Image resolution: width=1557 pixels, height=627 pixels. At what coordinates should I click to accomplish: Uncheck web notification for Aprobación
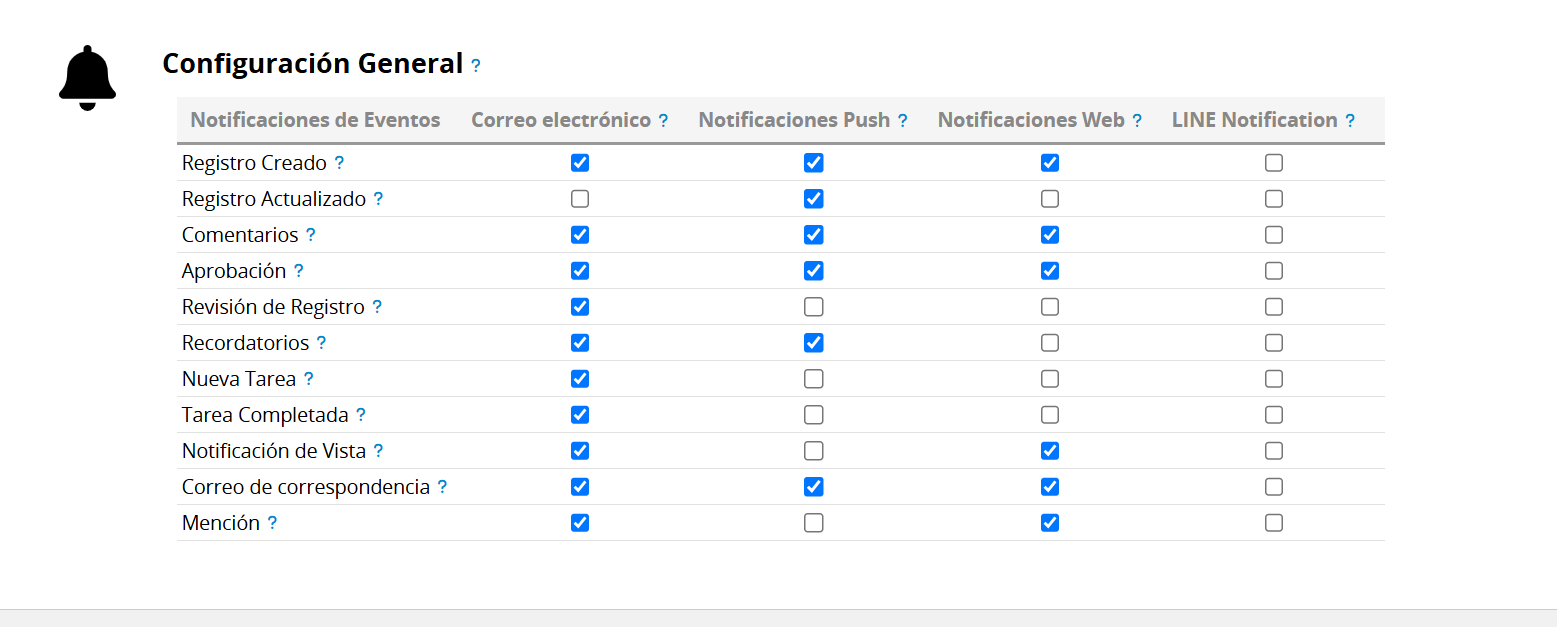[1050, 271]
